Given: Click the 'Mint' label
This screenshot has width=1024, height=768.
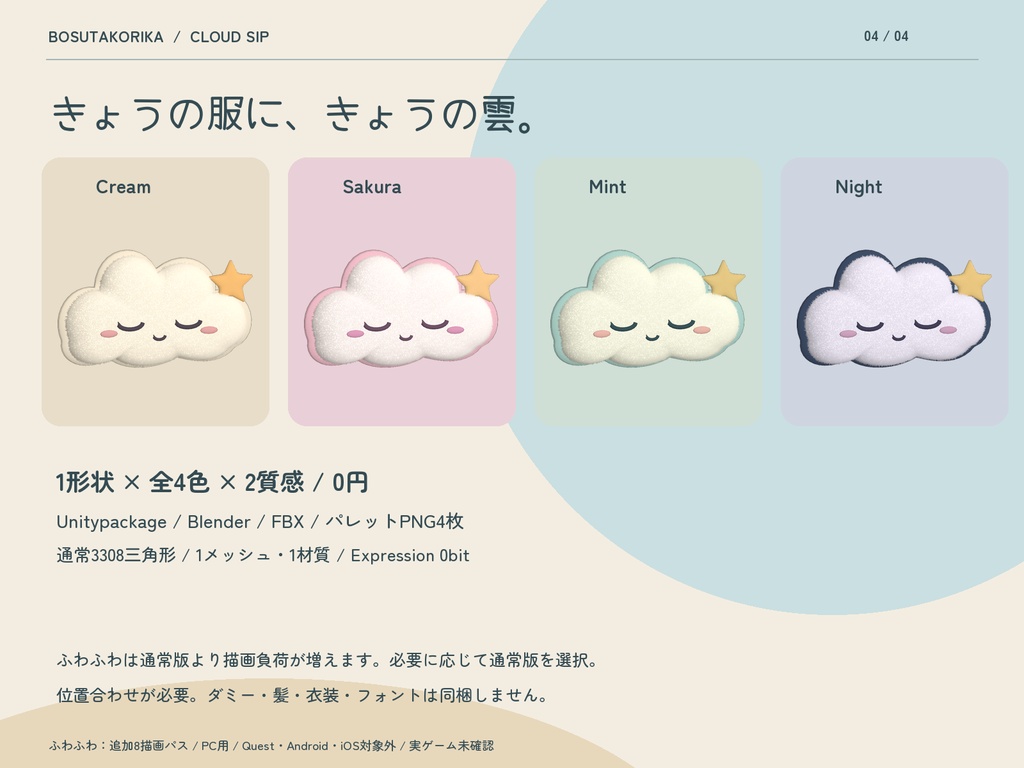Looking at the screenshot, I should pos(607,187).
